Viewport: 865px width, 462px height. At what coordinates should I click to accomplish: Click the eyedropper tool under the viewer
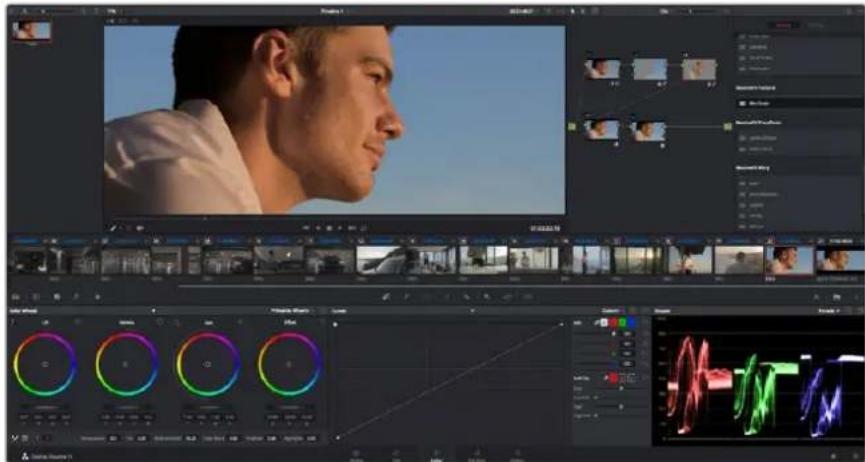(x=114, y=227)
